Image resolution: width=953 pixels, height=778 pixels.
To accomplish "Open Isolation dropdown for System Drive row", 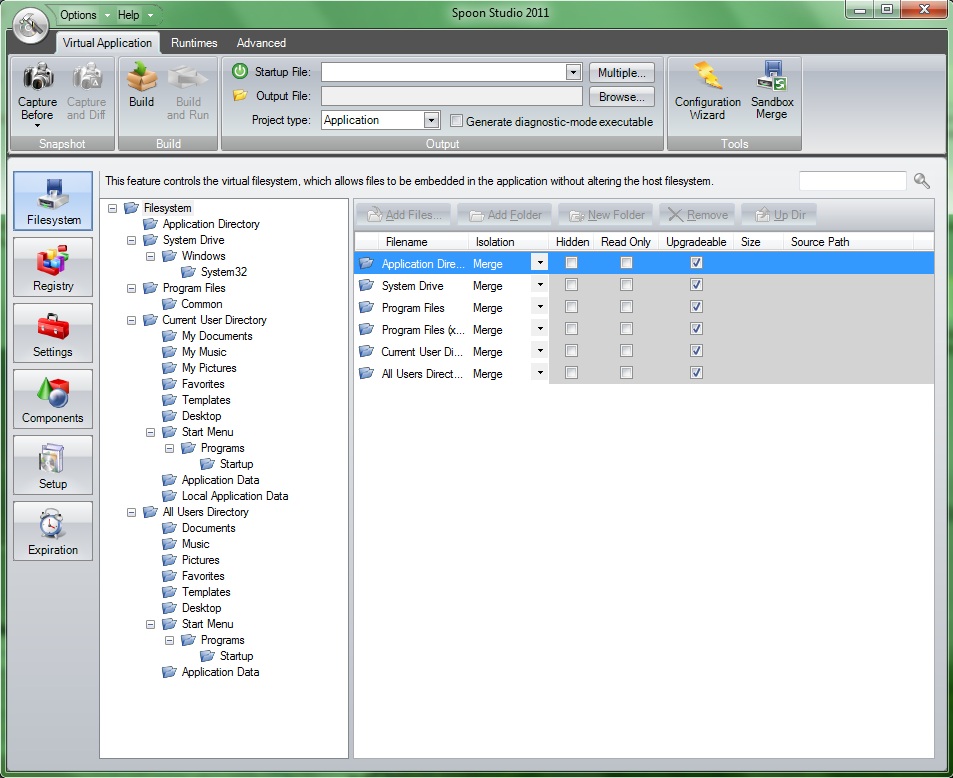I will [540, 284].
